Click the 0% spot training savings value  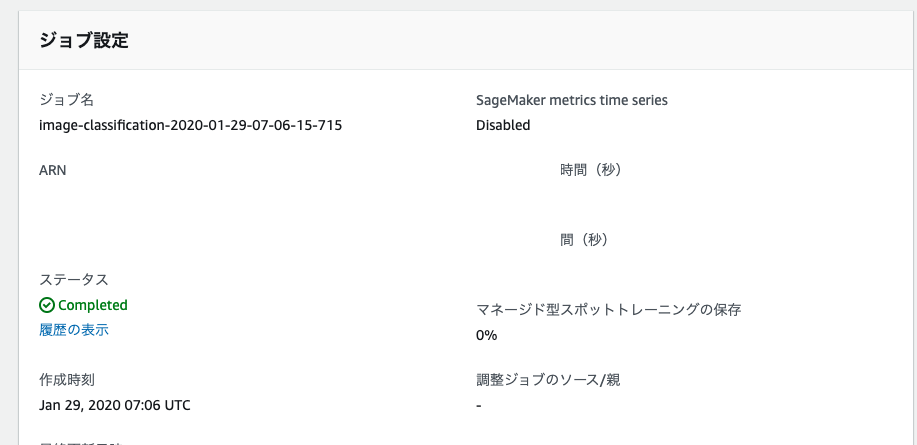click(487, 336)
